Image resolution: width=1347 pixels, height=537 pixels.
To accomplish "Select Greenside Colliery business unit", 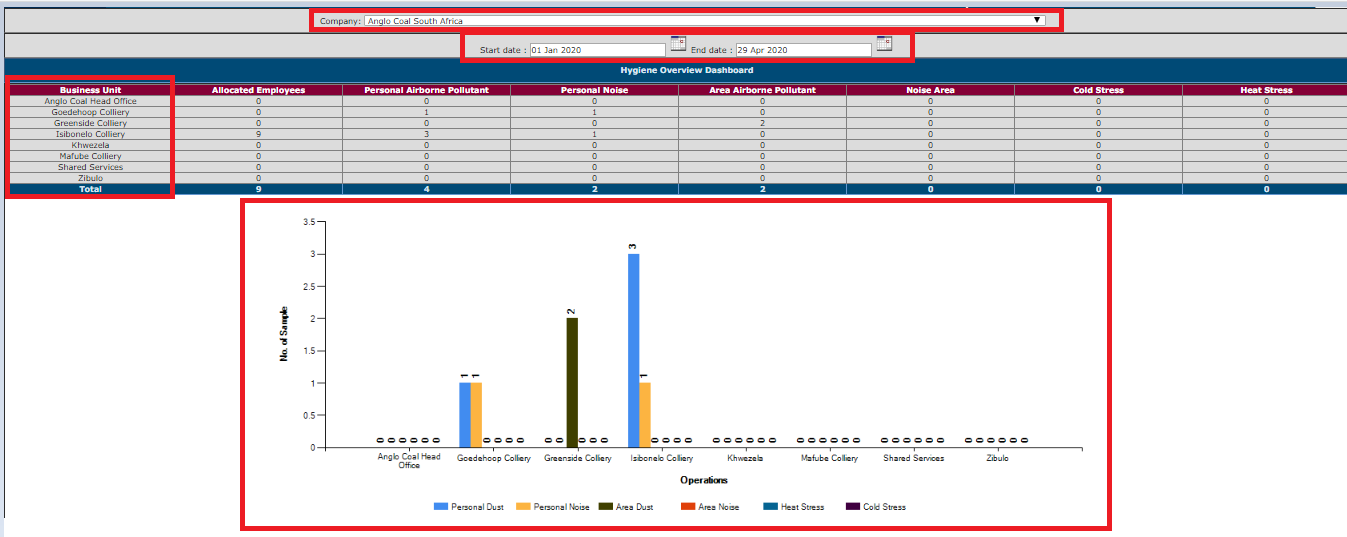I will (90, 123).
